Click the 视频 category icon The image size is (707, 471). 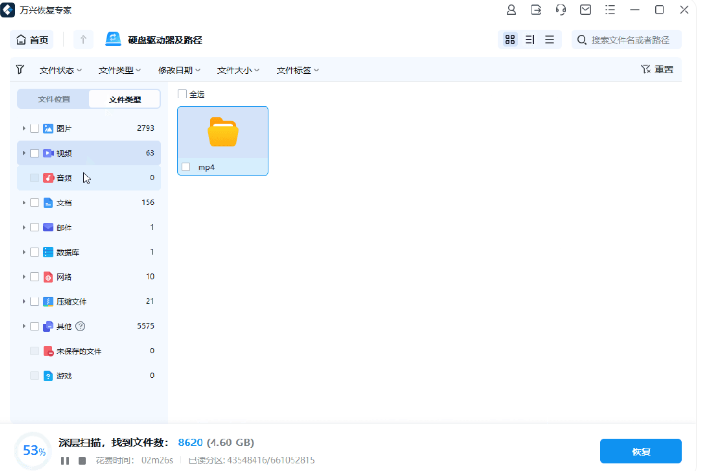click(x=48, y=153)
